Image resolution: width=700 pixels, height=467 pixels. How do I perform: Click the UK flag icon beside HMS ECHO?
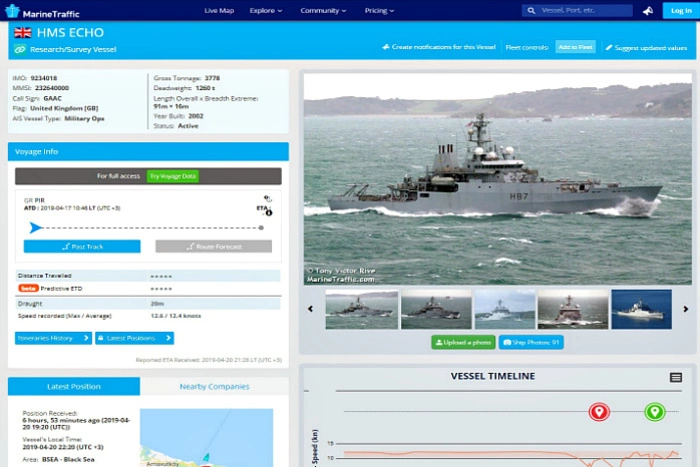click(23, 32)
